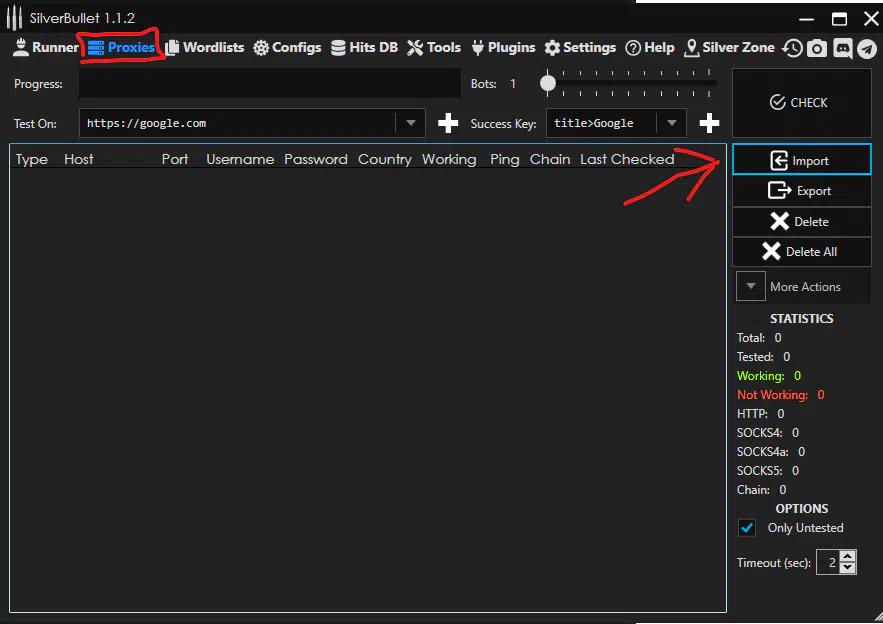Image resolution: width=883 pixels, height=624 pixels.
Task: Click the 'Not Working:' statistic label
Action: click(773, 395)
